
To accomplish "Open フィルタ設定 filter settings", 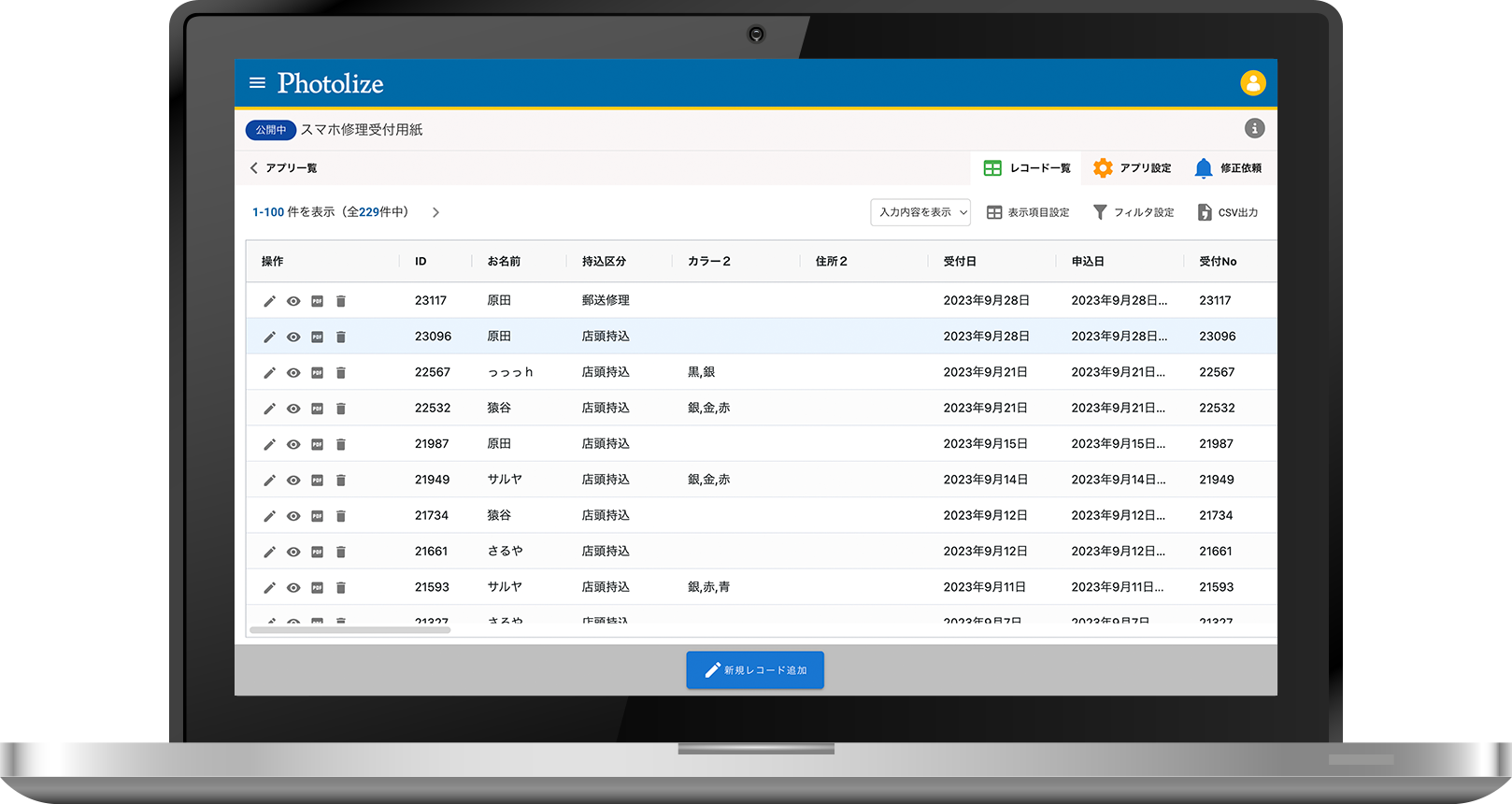I will tap(1134, 212).
